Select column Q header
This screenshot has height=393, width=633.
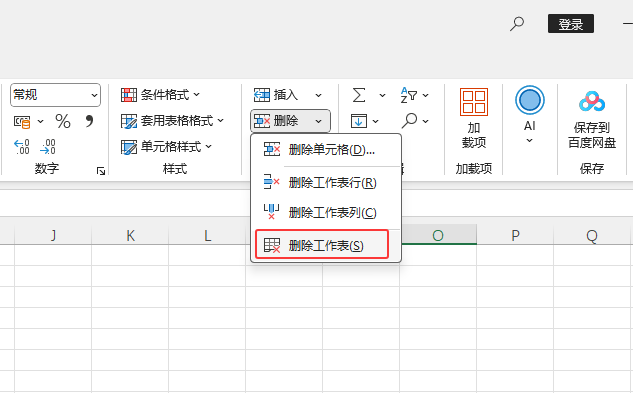coord(592,235)
